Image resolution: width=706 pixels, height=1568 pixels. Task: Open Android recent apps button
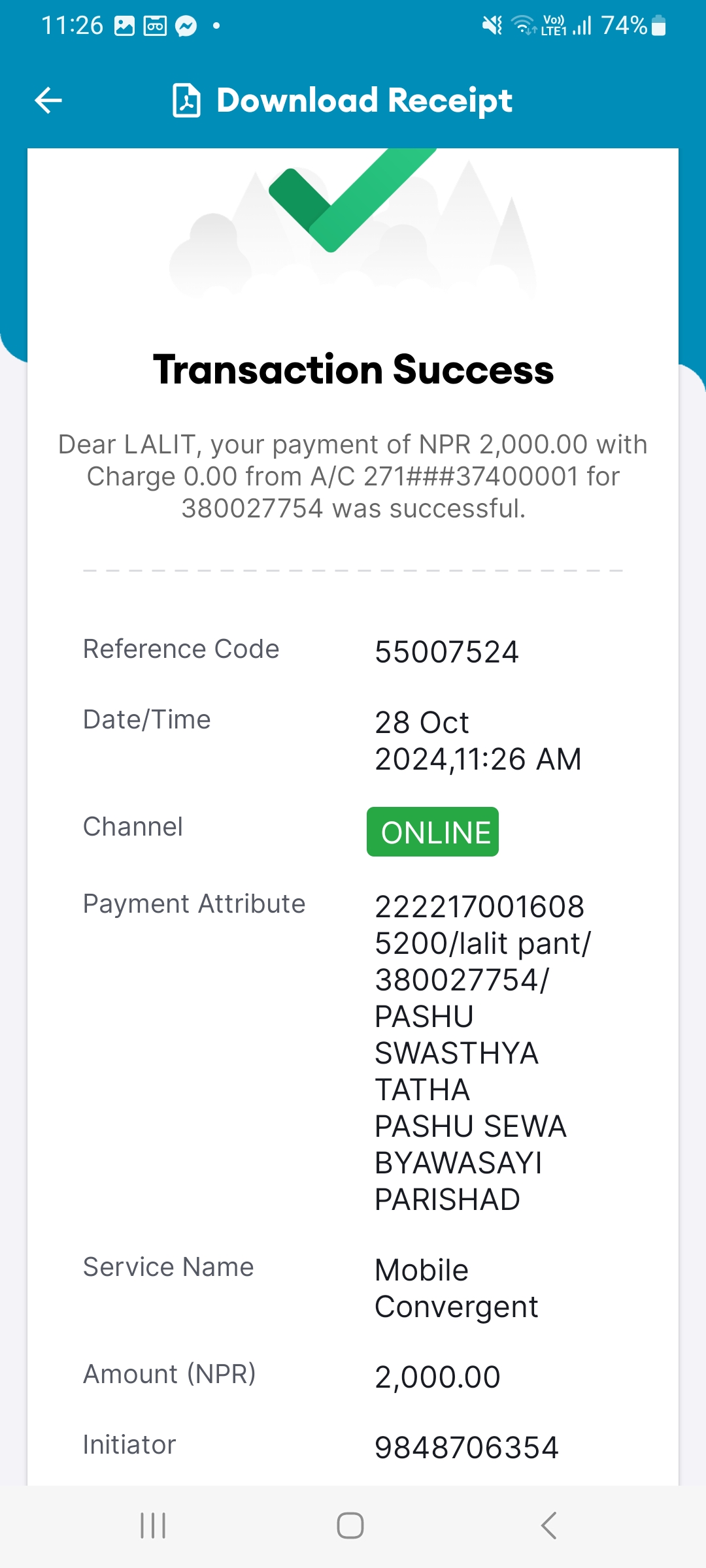tap(153, 1526)
